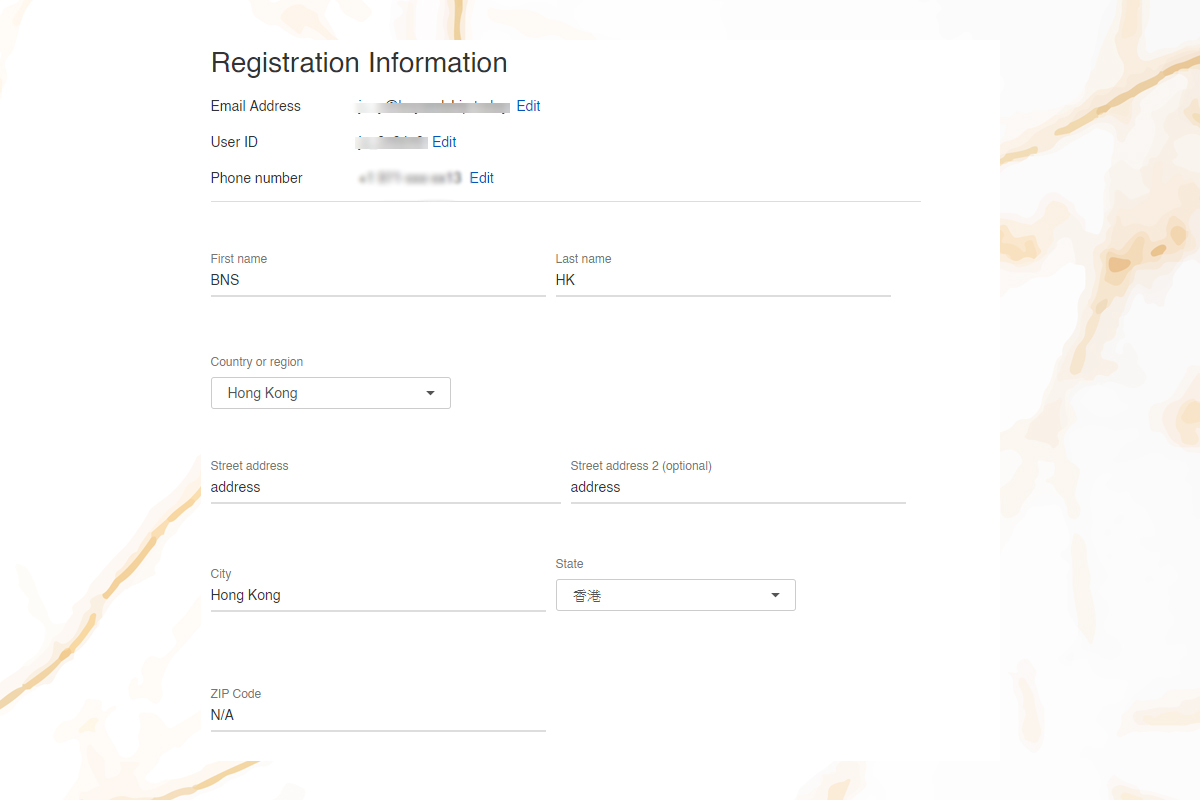Click Edit link beside Email Address
Viewport: 1200px width, 800px height.
pos(528,106)
